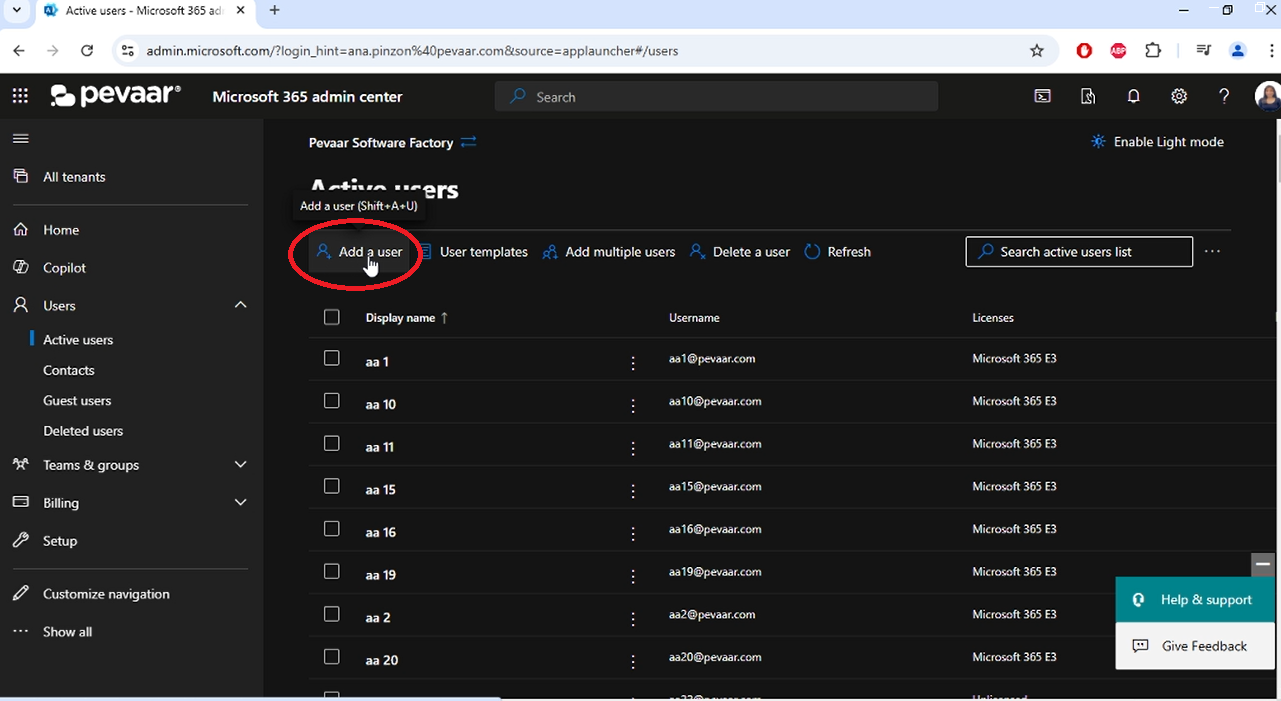Expand the Teams & groups section chevron

[x=240, y=464]
